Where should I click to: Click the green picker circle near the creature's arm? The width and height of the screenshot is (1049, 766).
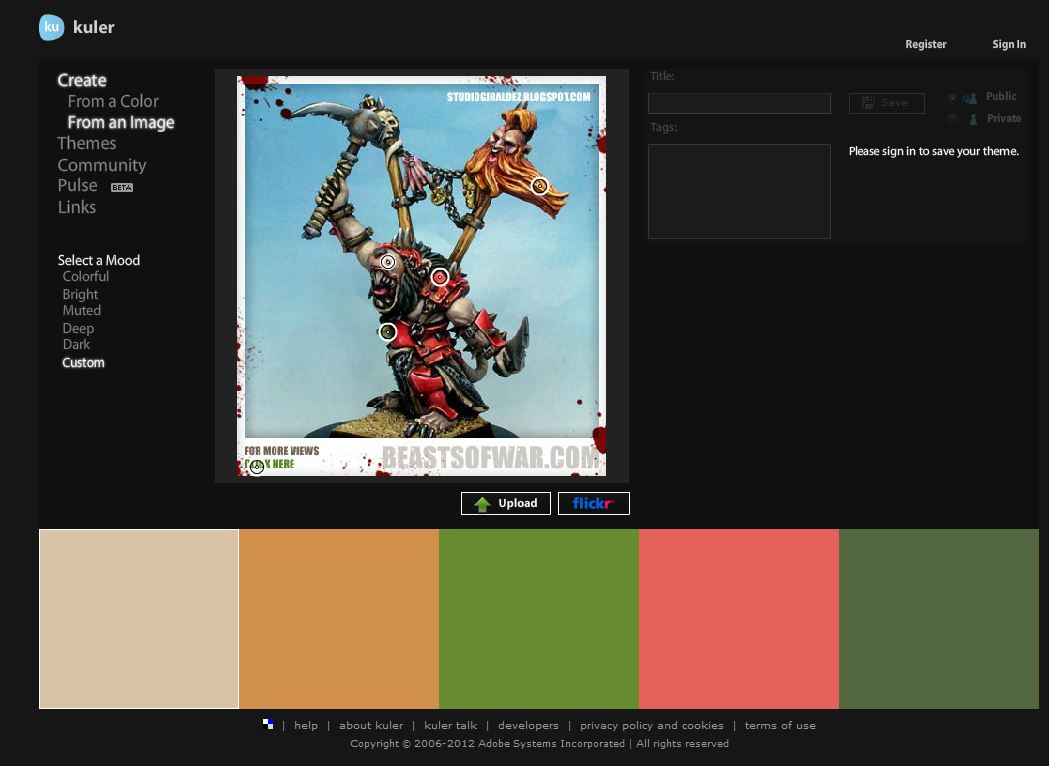point(388,331)
